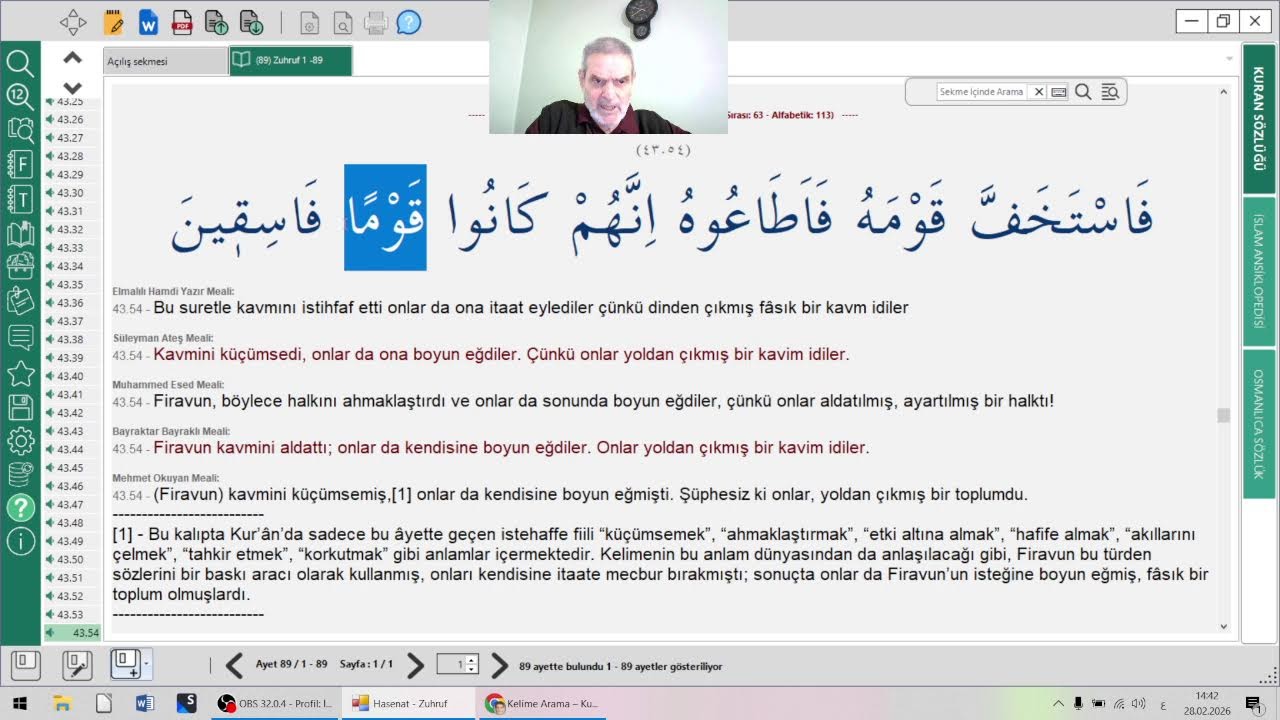Image resolution: width=1280 pixels, height=720 pixels.
Task: Open advanced search list icon
Action: click(1109, 92)
